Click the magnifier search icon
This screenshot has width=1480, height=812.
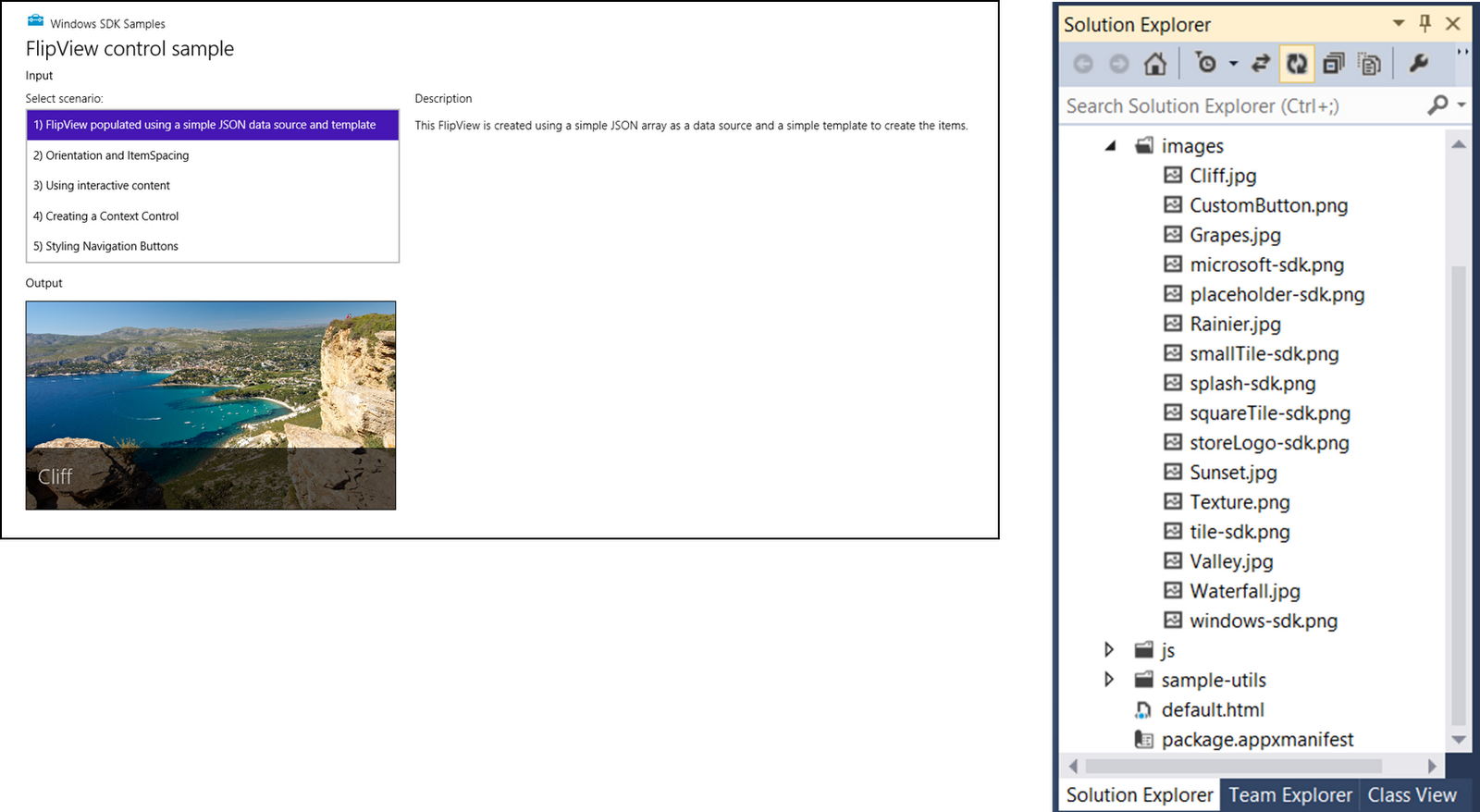(x=1437, y=105)
